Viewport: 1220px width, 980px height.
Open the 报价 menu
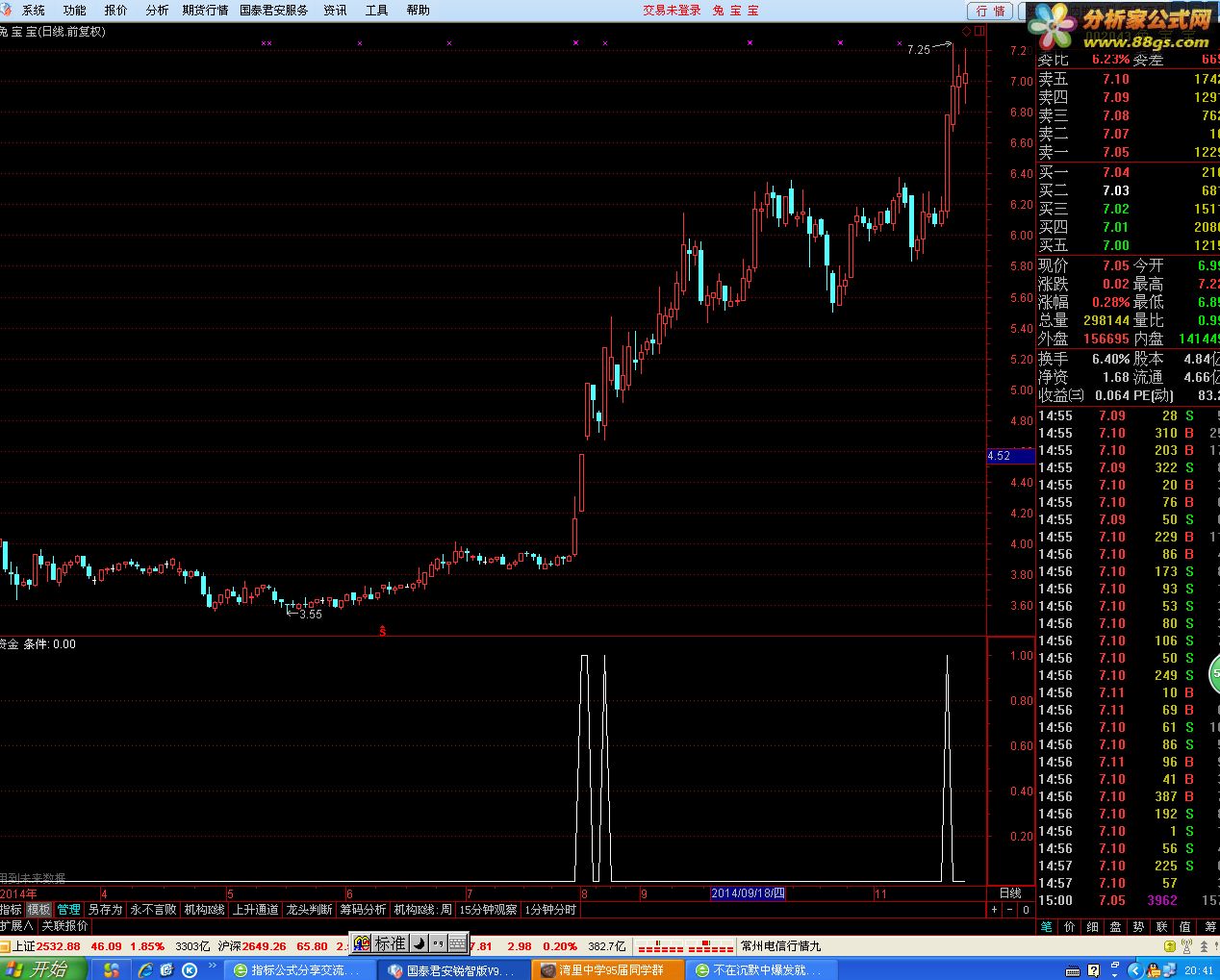115,11
